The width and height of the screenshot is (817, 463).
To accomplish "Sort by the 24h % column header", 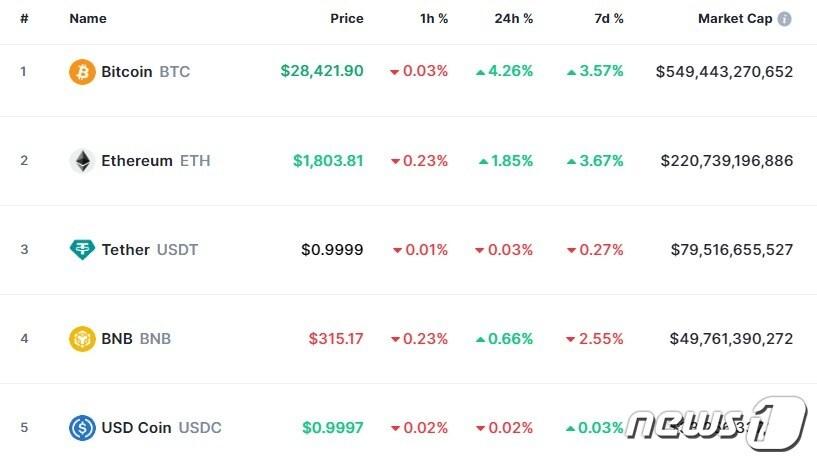I will pyautogui.click(x=514, y=19).
